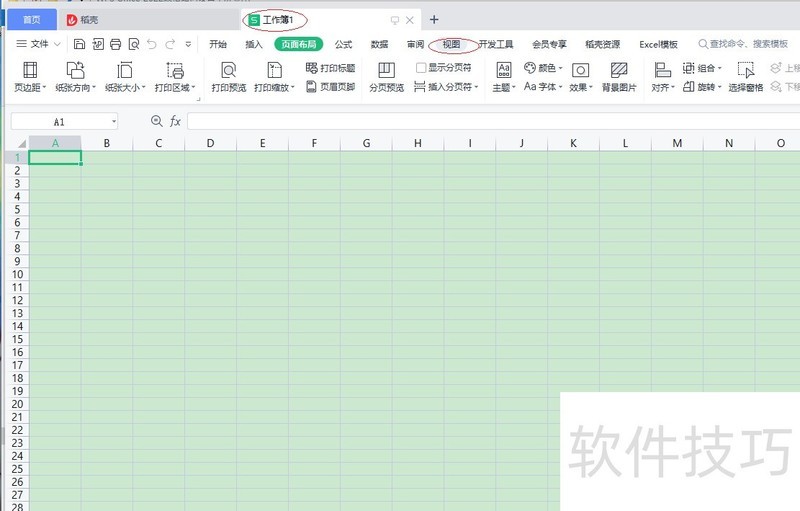Open the 颜色 theme colors picker
Viewport: 800px width, 511px height.
[543, 68]
